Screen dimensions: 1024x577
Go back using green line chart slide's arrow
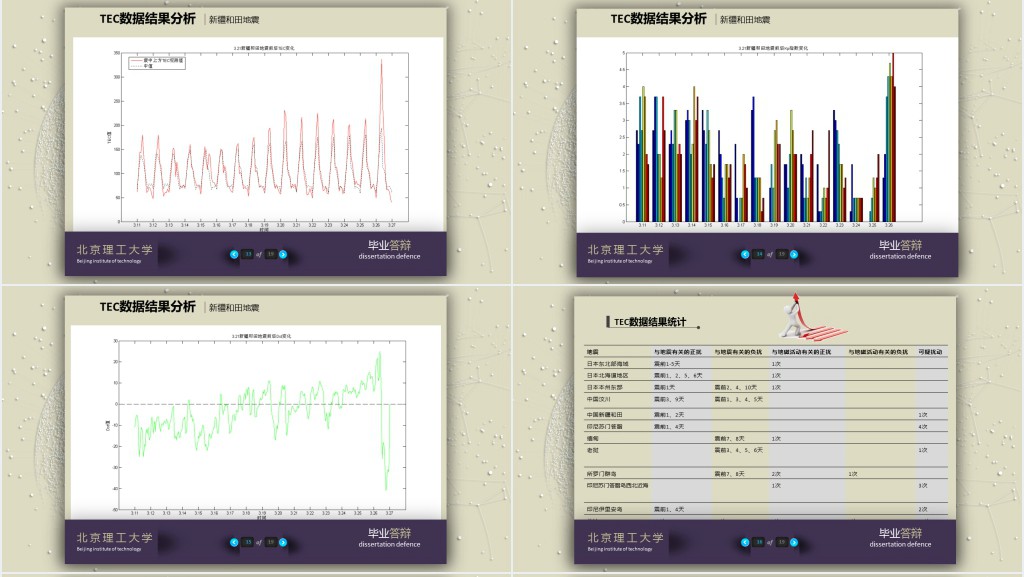pyautogui.click(x=235, y=542)
